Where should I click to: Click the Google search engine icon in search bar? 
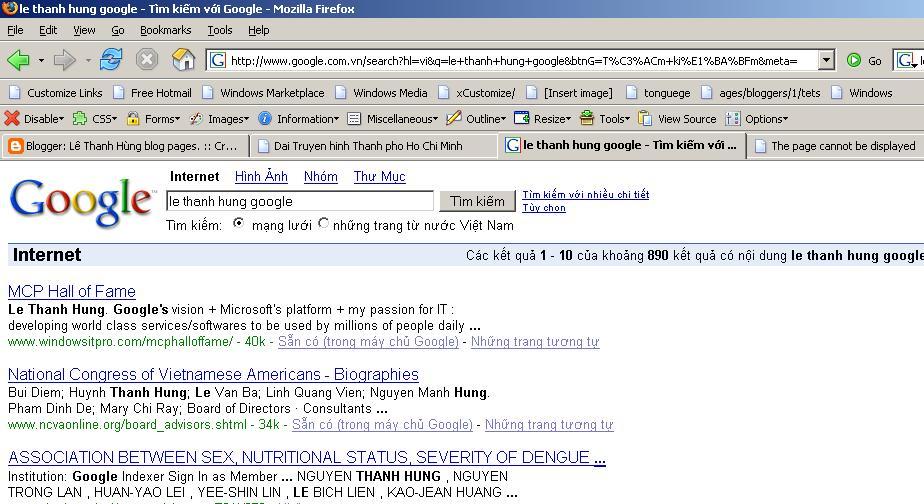(904, 60)
